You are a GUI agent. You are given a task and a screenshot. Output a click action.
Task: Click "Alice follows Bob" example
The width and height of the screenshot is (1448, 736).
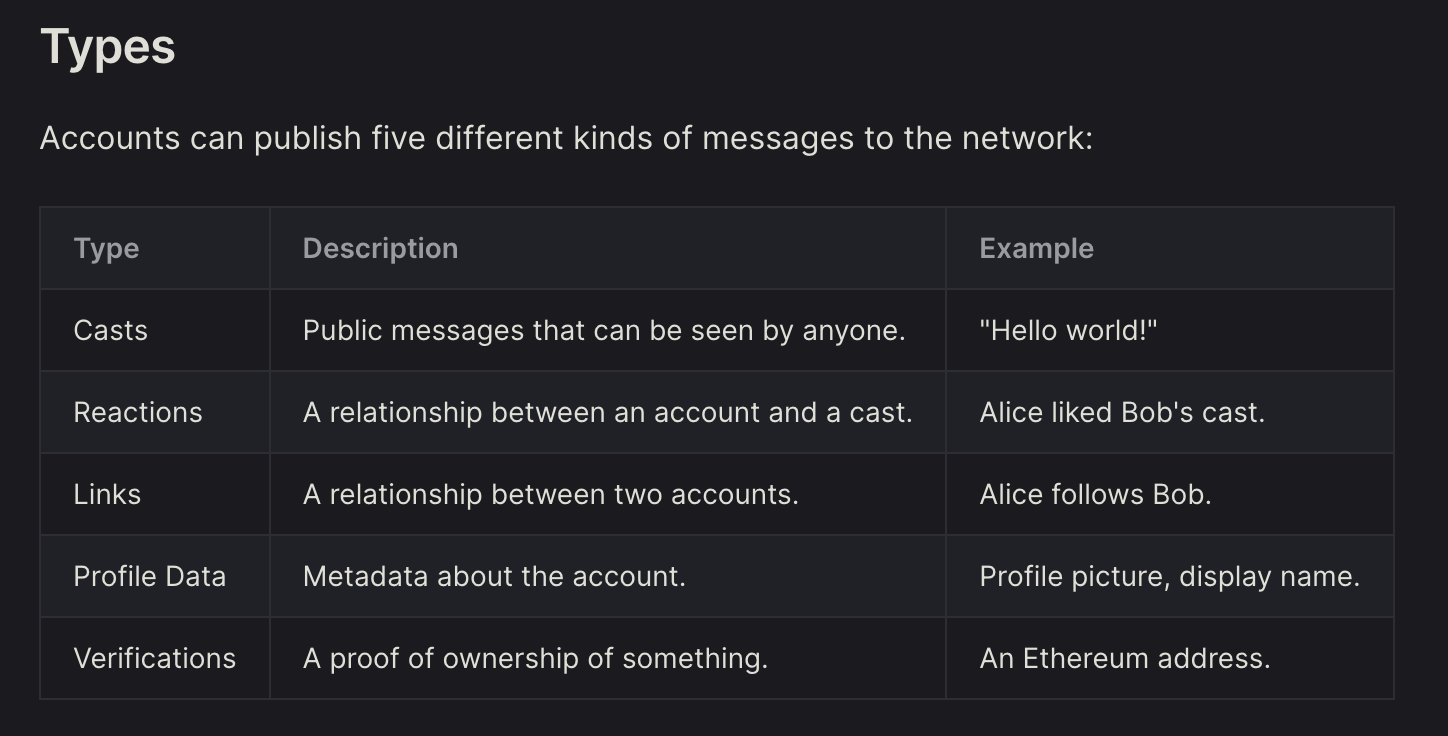(1095, 494)
